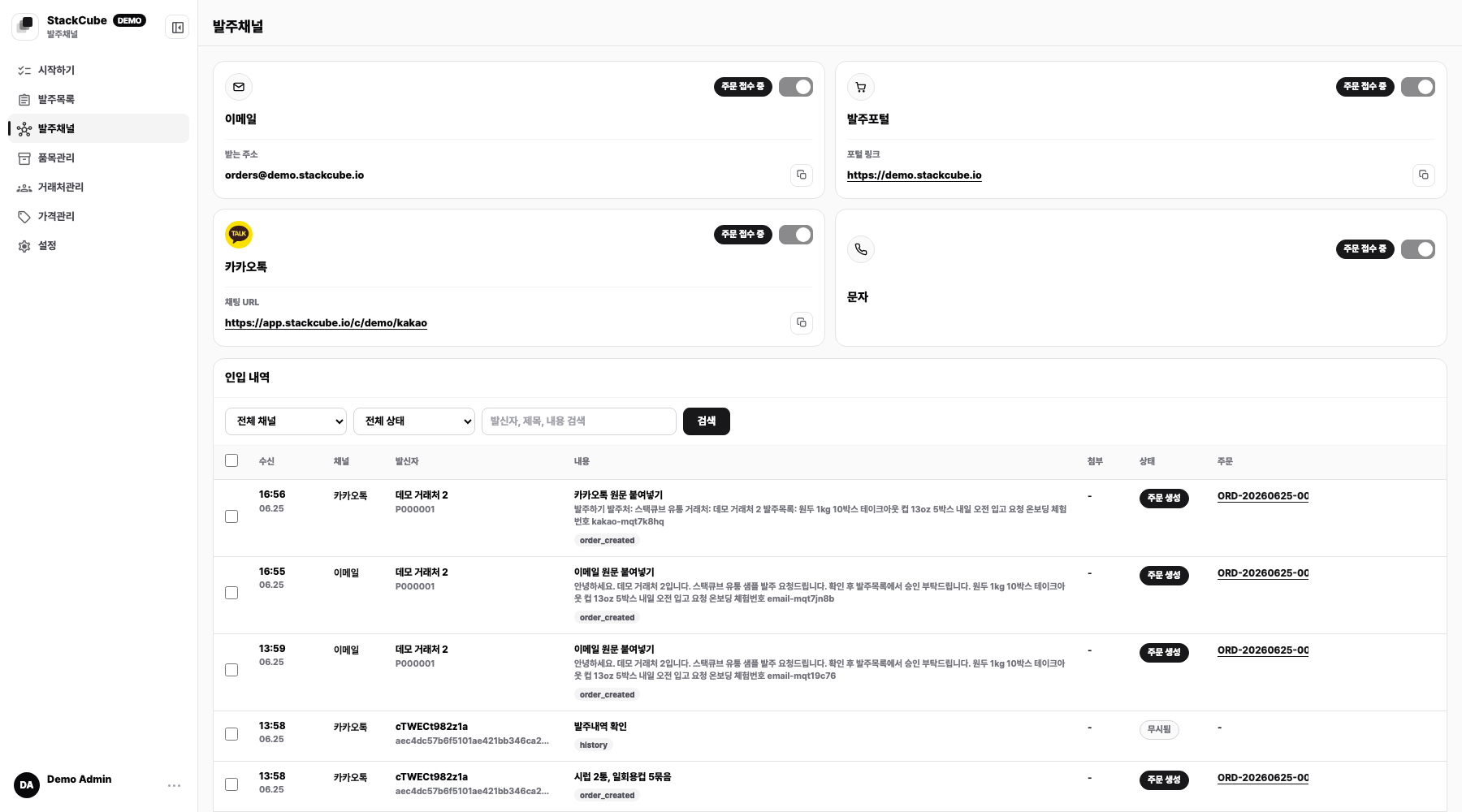Open order link in 13:59 row

(1263, 650)
